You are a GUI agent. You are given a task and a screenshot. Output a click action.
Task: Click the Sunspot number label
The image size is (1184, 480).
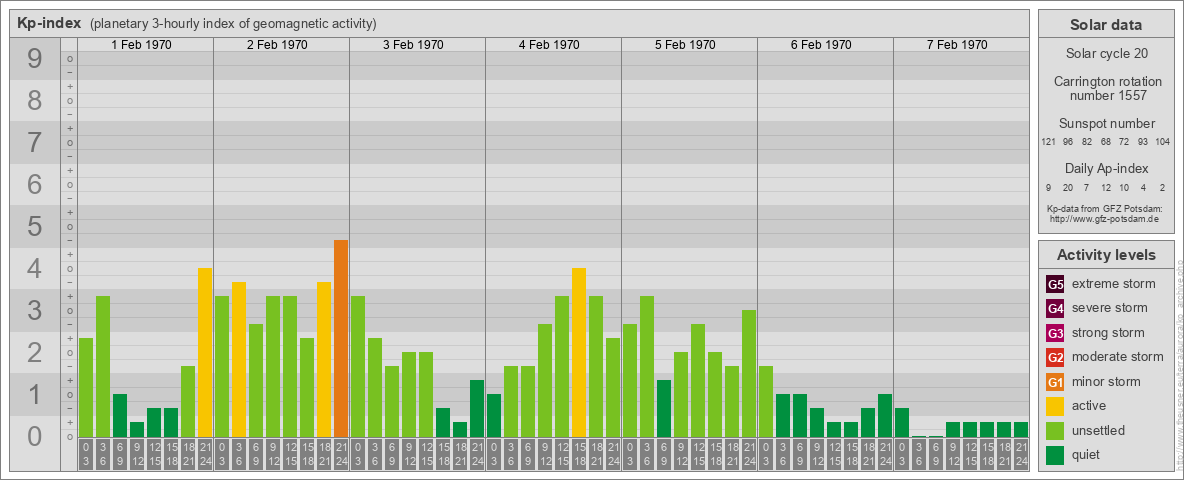(1107, 123)
